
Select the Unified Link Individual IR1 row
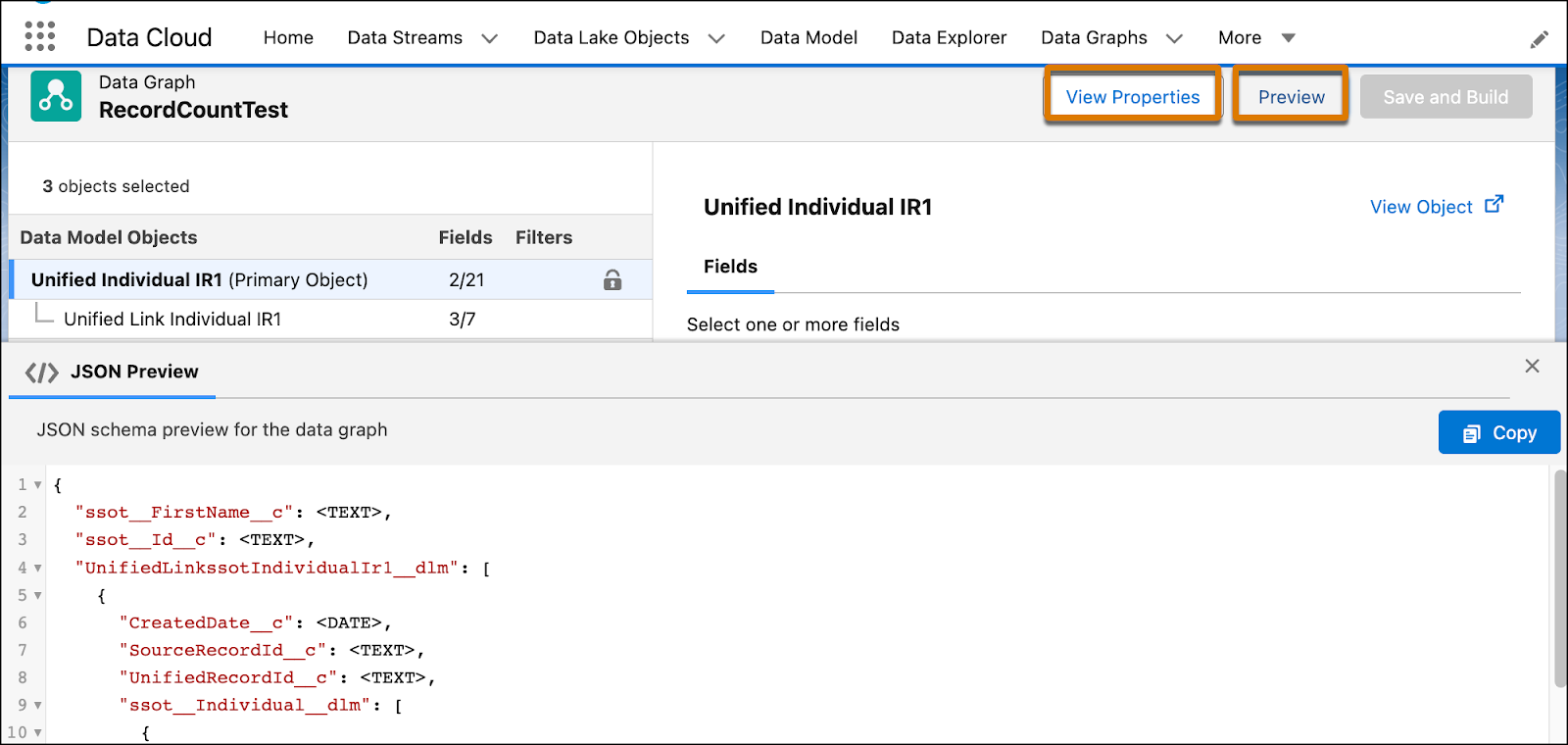coord(331,320)
